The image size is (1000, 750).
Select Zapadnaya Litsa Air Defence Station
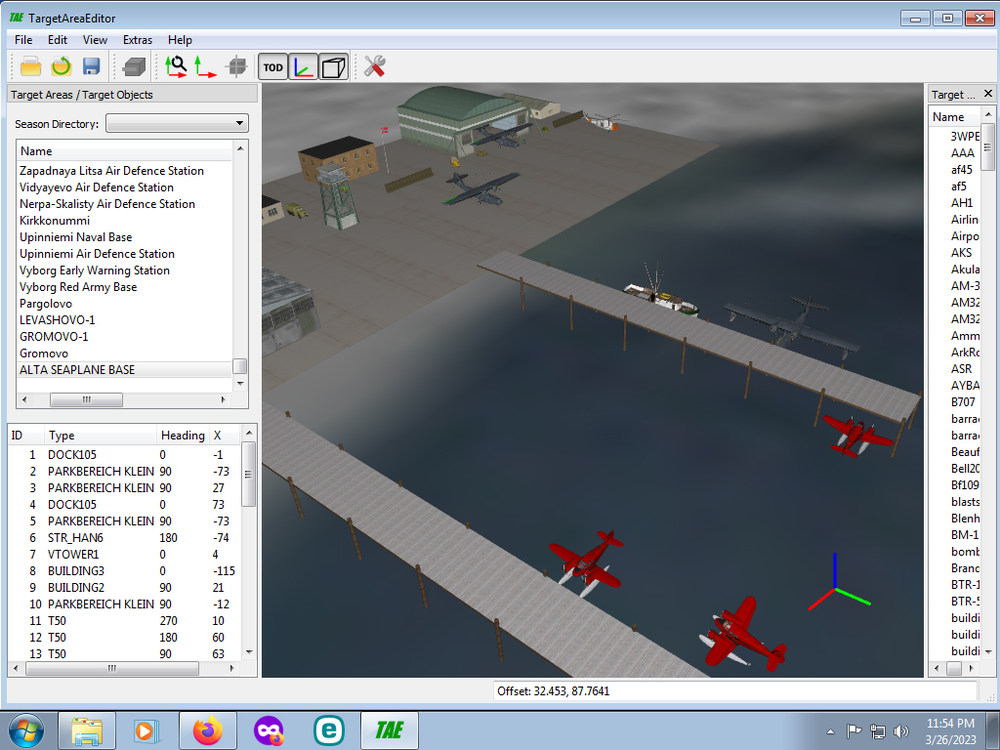pos(112,171)
